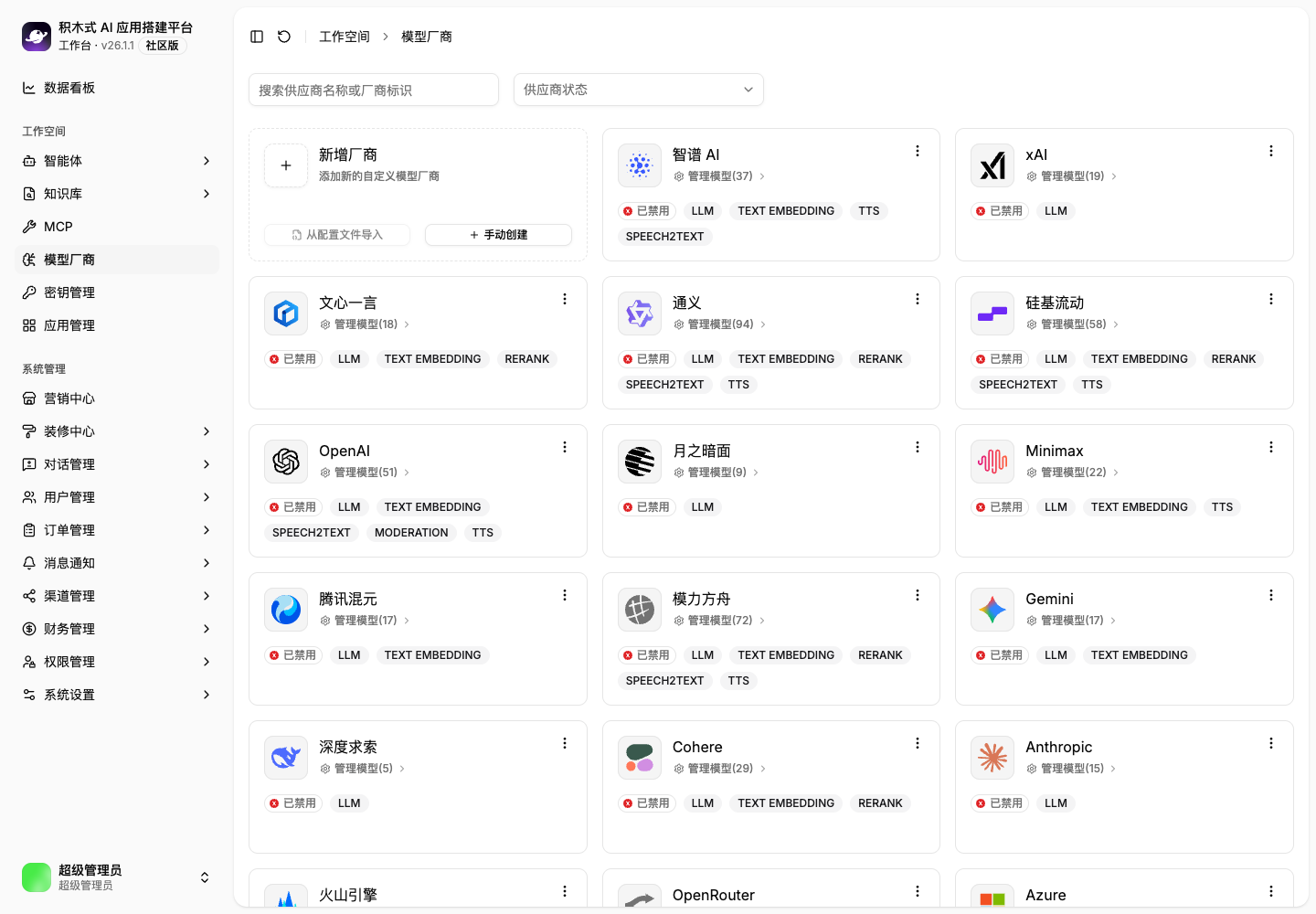Open 密钥管理 page
The height and width of the screenshot is (914, 1316).
117,292
